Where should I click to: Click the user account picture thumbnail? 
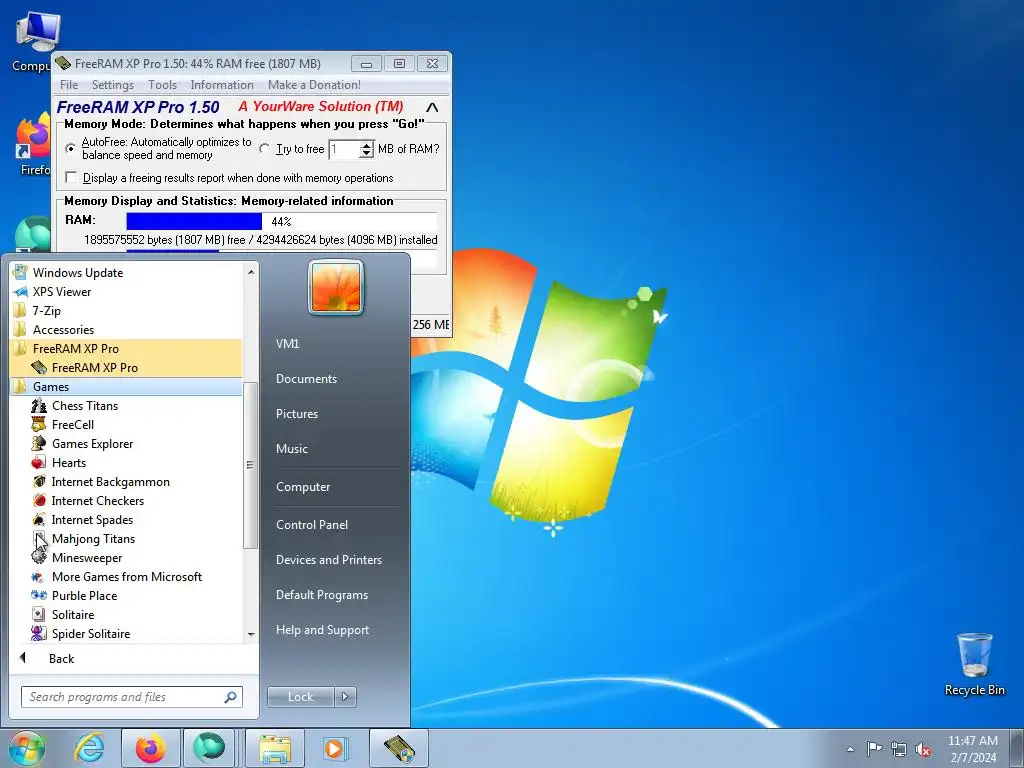point(336,288)
